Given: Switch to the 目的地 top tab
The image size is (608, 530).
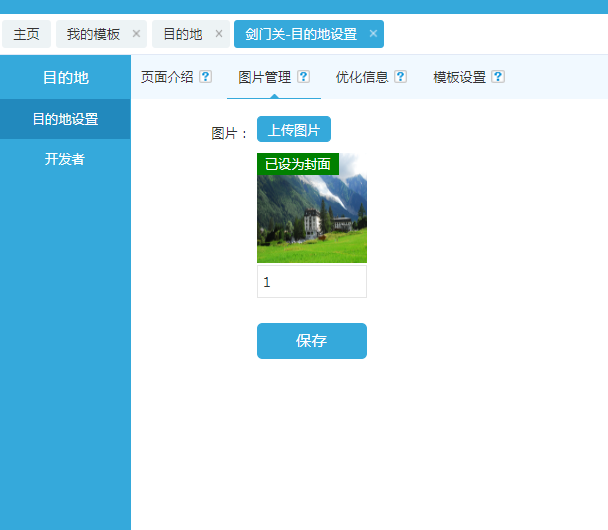Looking at the screenshot, I should point(182,34).
